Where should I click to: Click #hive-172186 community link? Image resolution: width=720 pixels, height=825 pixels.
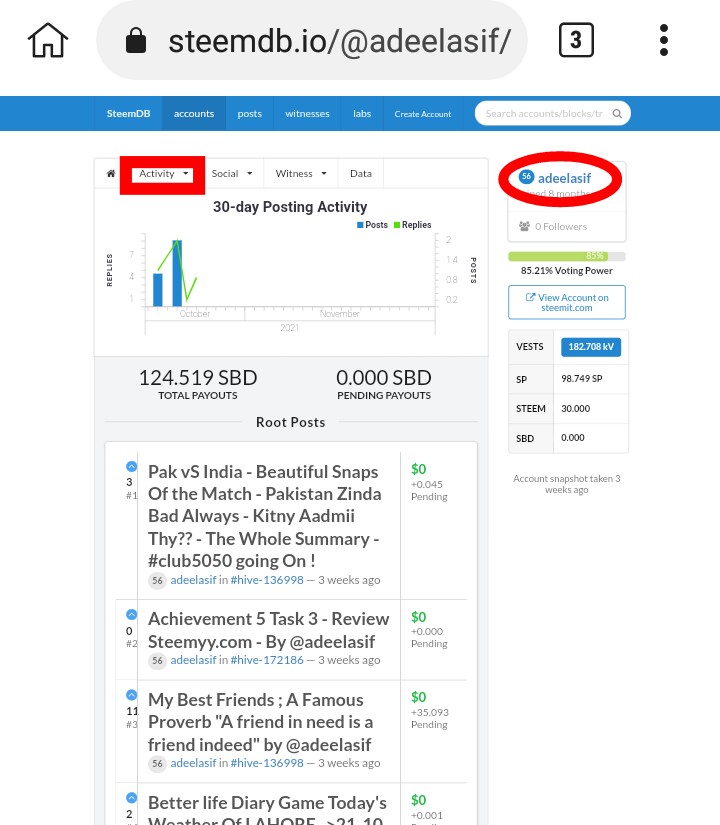coord(267,660)
